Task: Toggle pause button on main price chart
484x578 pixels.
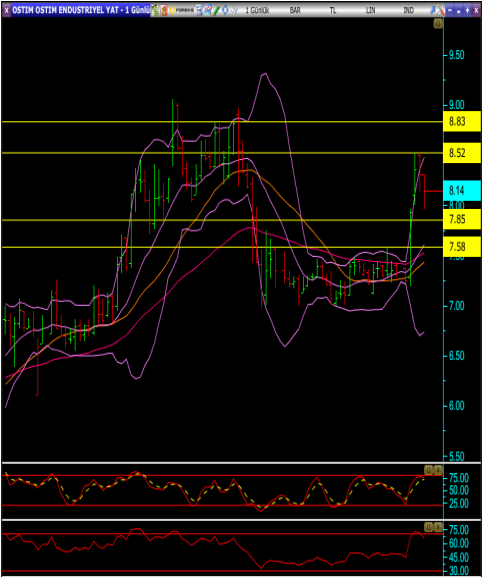Action: click(x=438, y=24)
